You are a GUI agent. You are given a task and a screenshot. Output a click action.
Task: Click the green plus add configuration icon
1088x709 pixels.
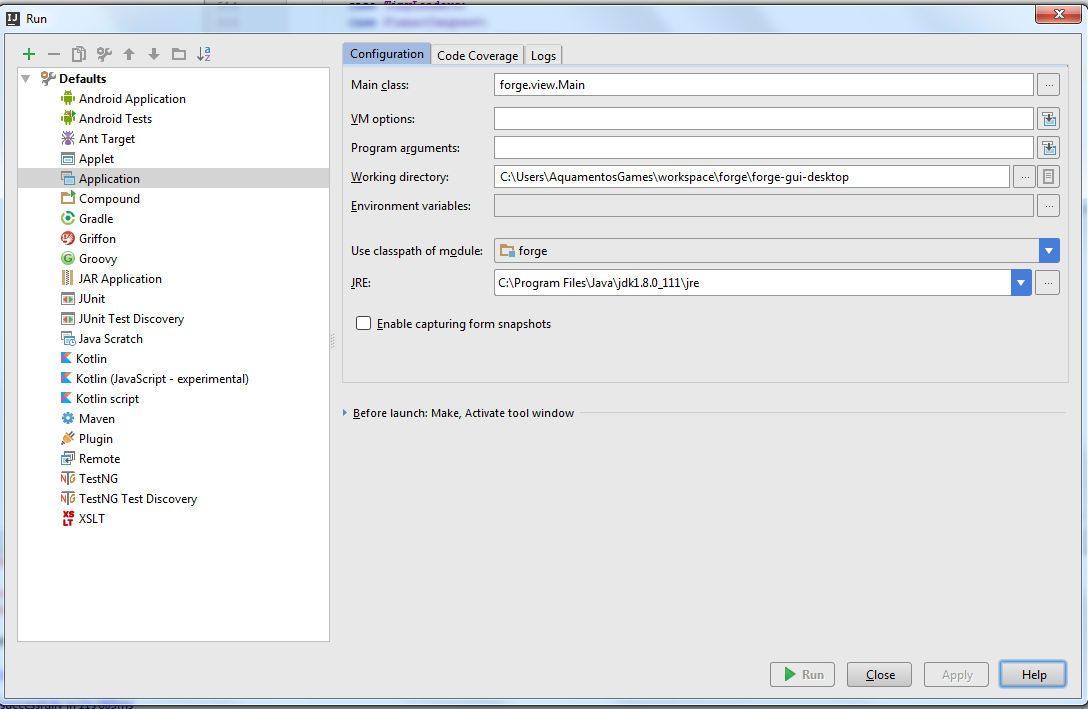click(29, 54)
